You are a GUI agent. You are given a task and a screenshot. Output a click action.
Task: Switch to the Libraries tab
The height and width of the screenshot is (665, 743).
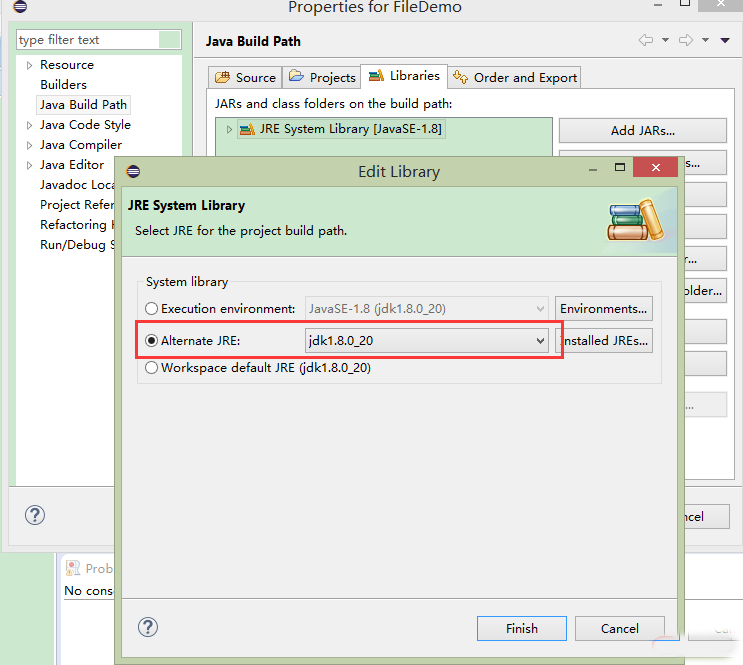coord(404,76)
